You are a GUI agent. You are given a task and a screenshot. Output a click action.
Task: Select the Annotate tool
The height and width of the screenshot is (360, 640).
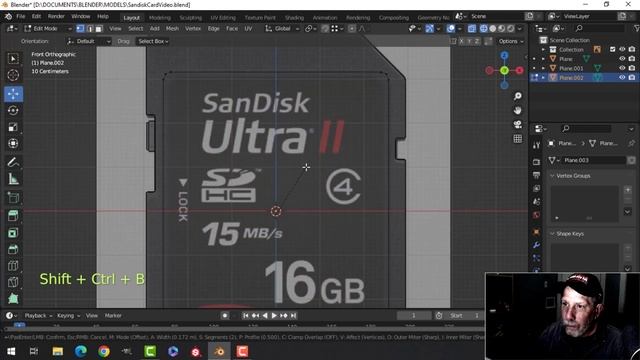tap(13, 162)
